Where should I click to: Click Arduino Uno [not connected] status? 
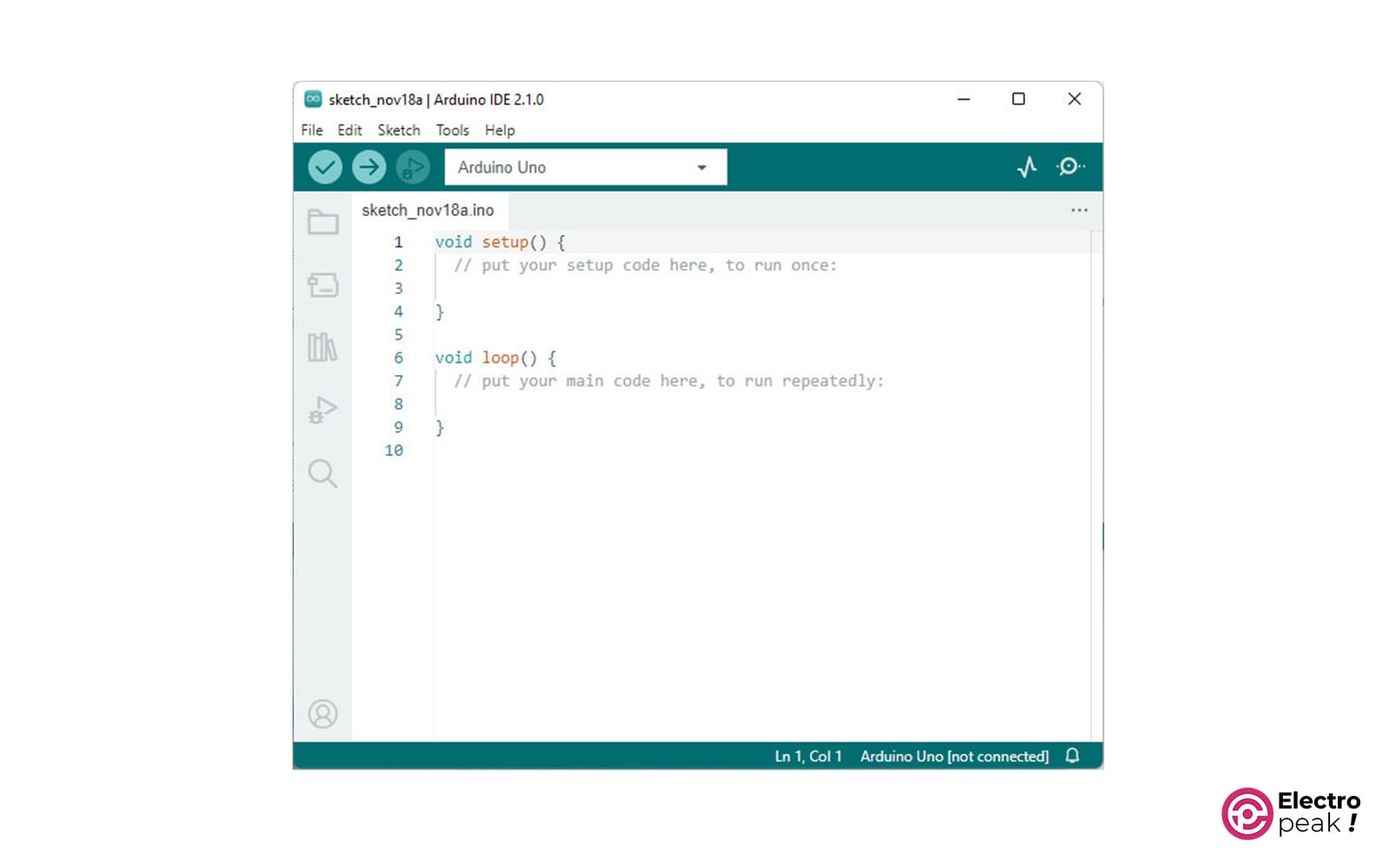pos(954,756)
